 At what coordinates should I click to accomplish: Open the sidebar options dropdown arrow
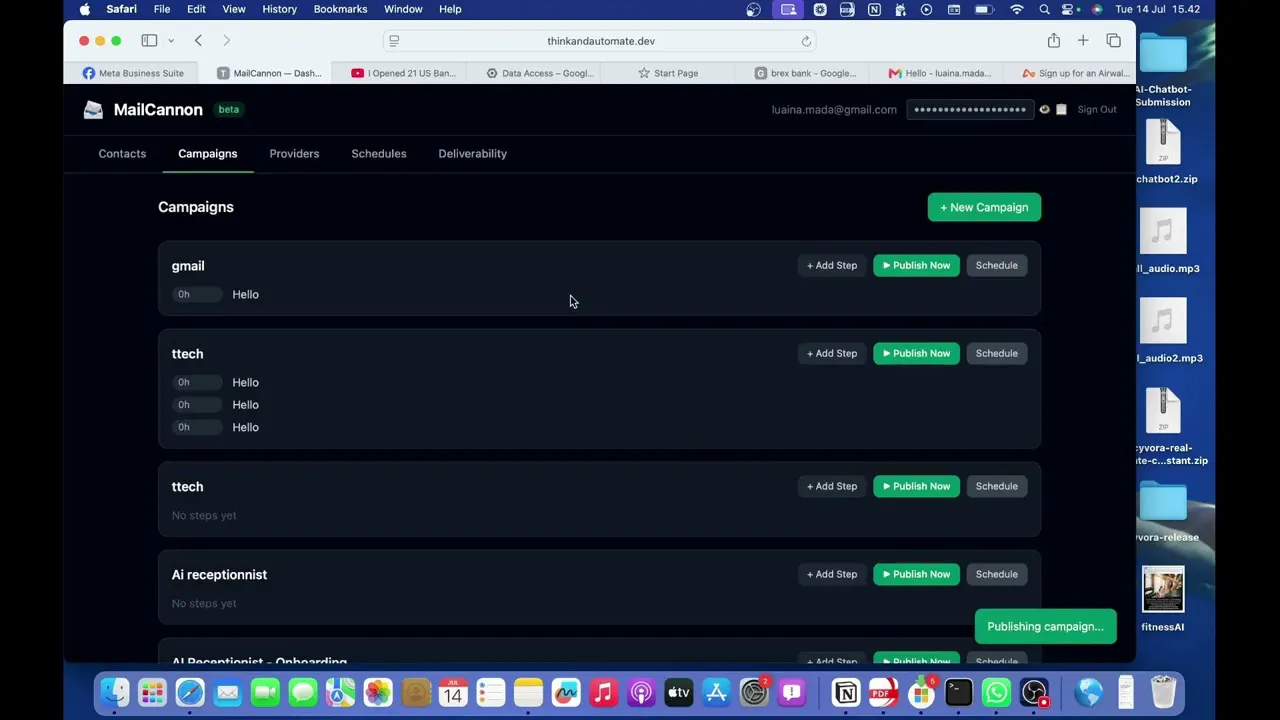click(171, 41)
